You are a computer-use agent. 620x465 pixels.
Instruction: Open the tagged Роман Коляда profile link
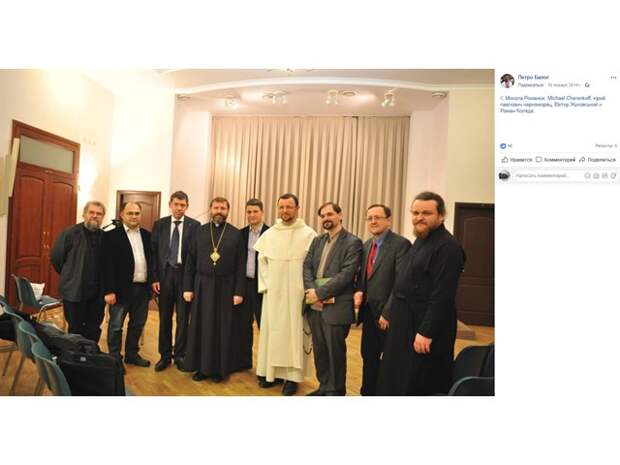click(x=517, y=111)
